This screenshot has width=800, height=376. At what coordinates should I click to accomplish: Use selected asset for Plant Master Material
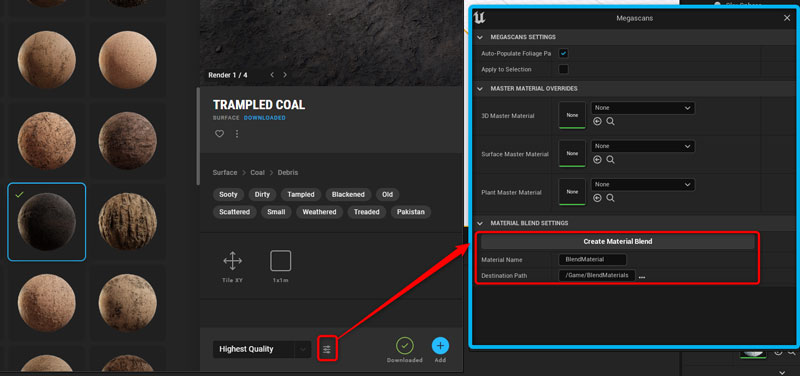[x=597, y=198]
